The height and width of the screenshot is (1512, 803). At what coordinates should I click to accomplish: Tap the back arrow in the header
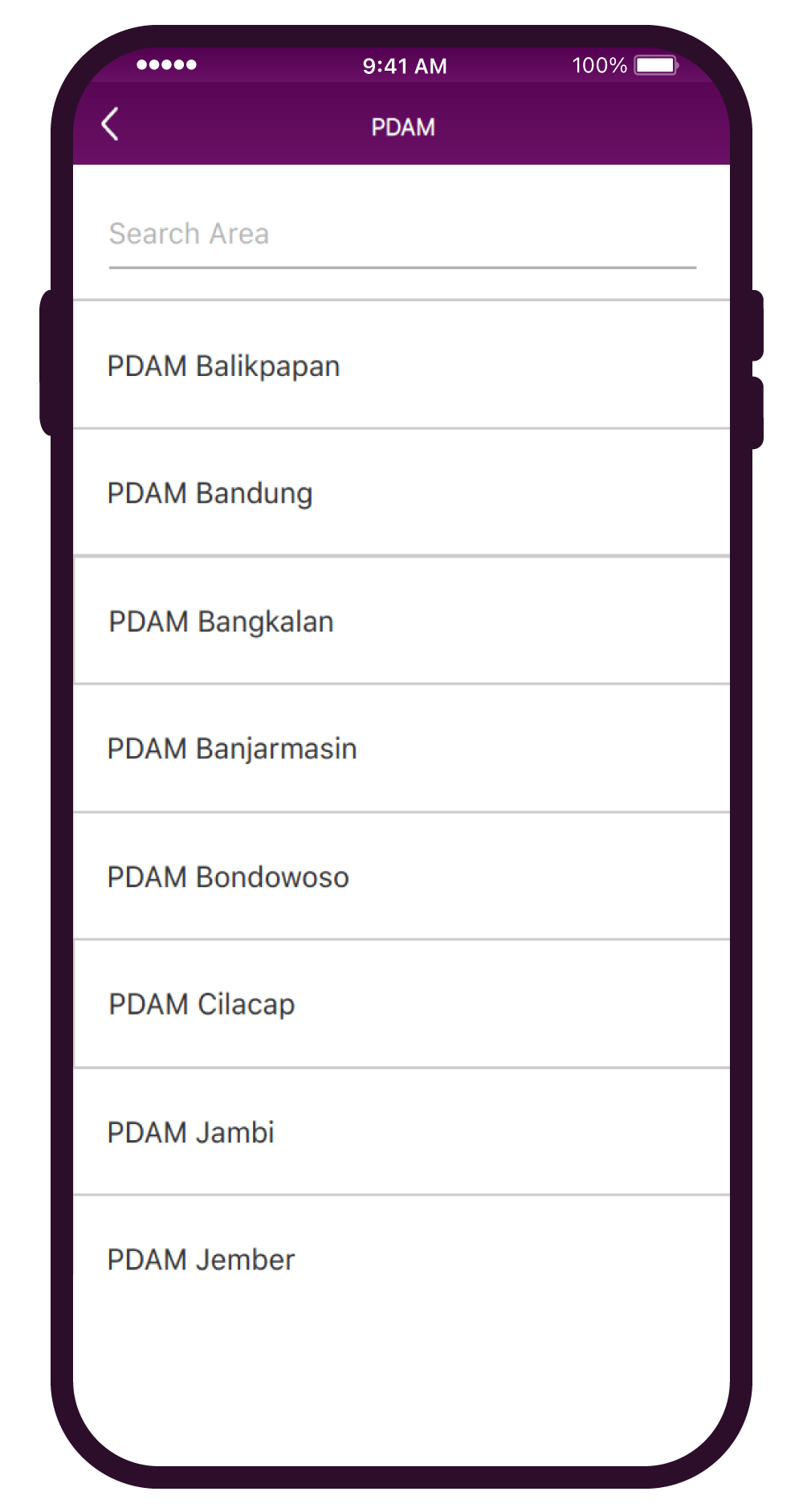[x=111, y=125]
